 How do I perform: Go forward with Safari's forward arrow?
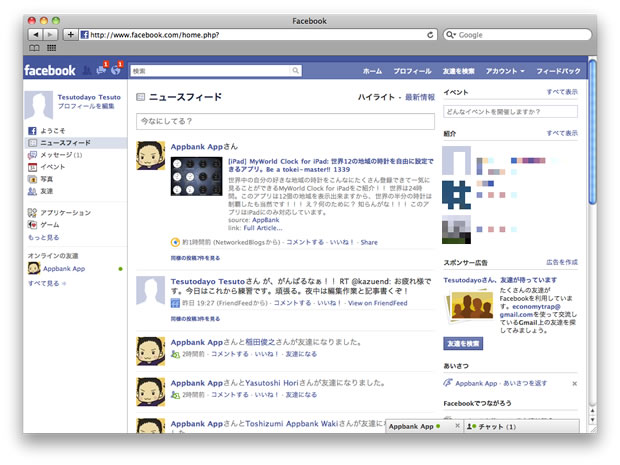(x=50, y=35)
